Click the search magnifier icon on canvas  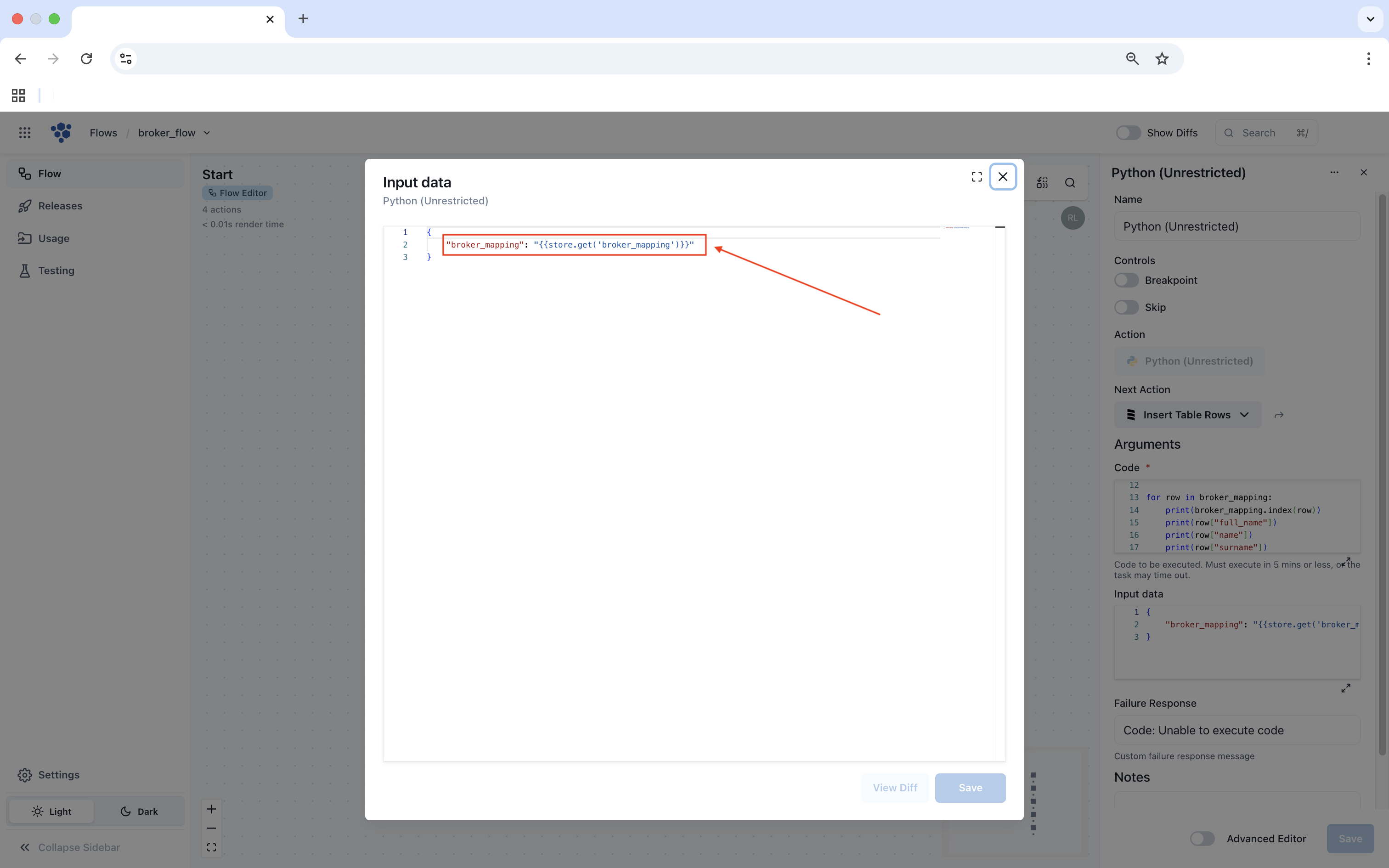tap(1070, 183)
